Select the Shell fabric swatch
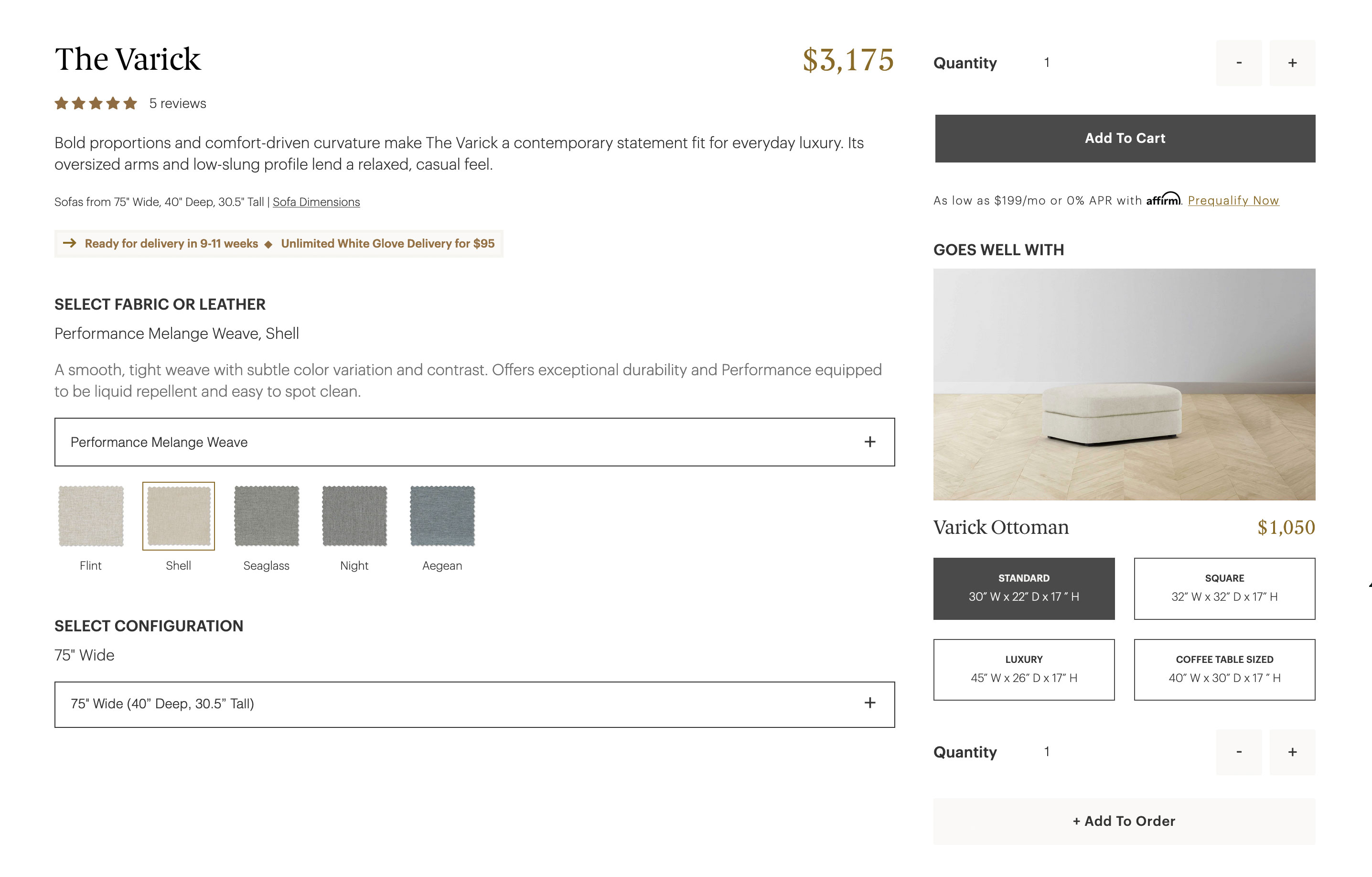Viewport: 1372px width, 877px height. [178, 516]
